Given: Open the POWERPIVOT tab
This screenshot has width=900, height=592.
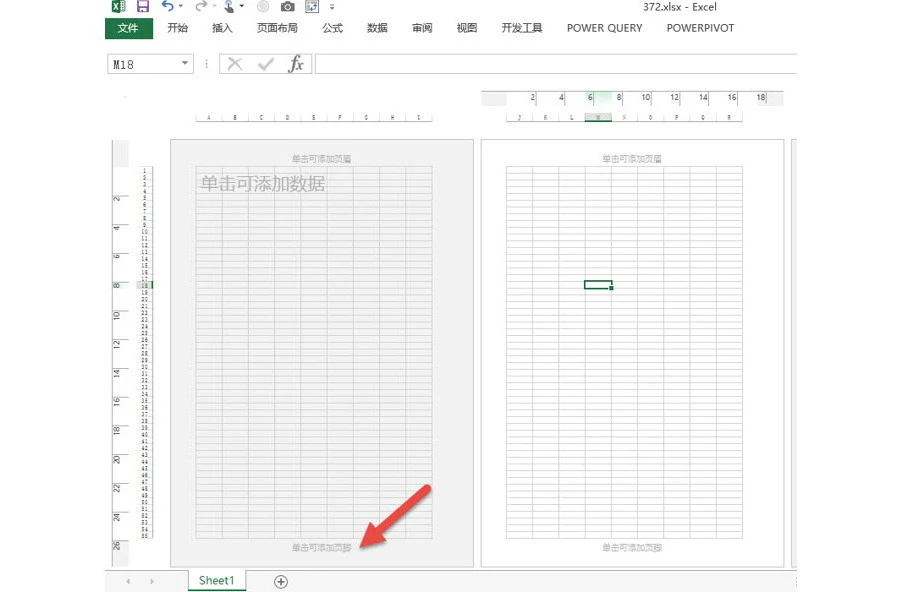Looking at the screenshot, I should (700, 28).
